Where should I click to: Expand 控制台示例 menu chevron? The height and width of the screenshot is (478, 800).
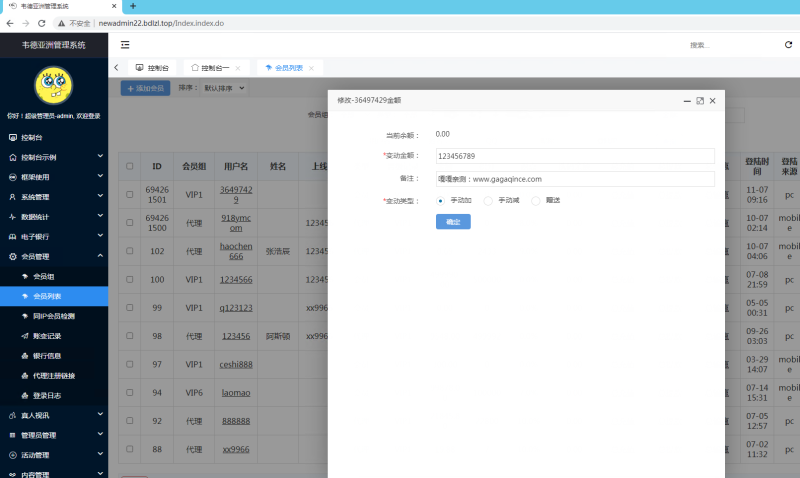pos(100,156)
